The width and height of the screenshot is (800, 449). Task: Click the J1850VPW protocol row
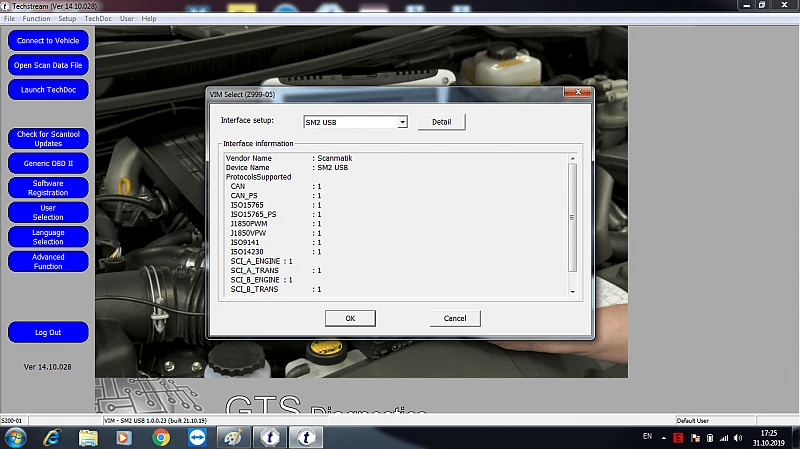[x=276, y=233]
